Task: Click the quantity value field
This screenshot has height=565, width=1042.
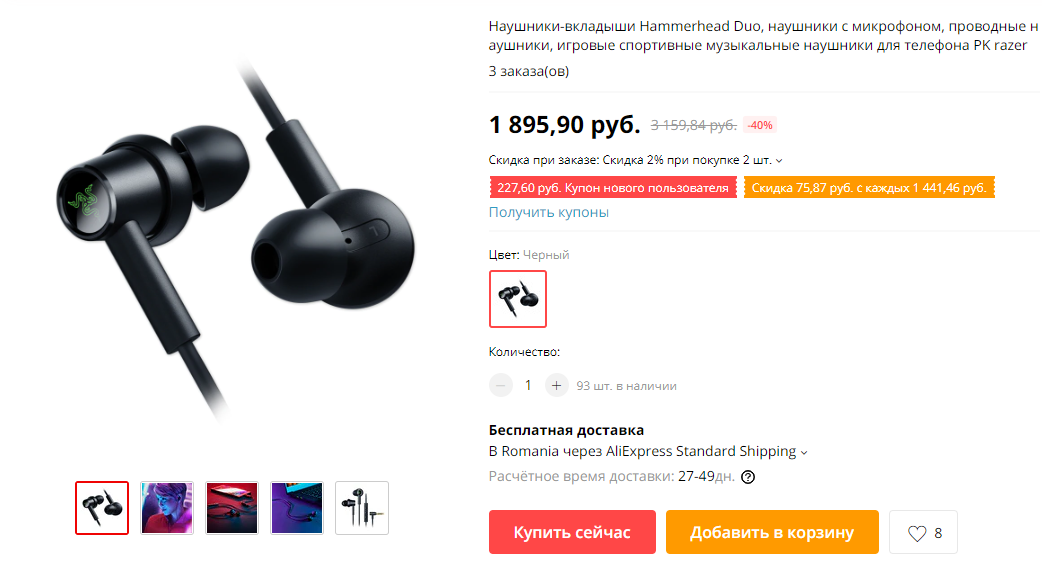Action: (x=528, y=386)
